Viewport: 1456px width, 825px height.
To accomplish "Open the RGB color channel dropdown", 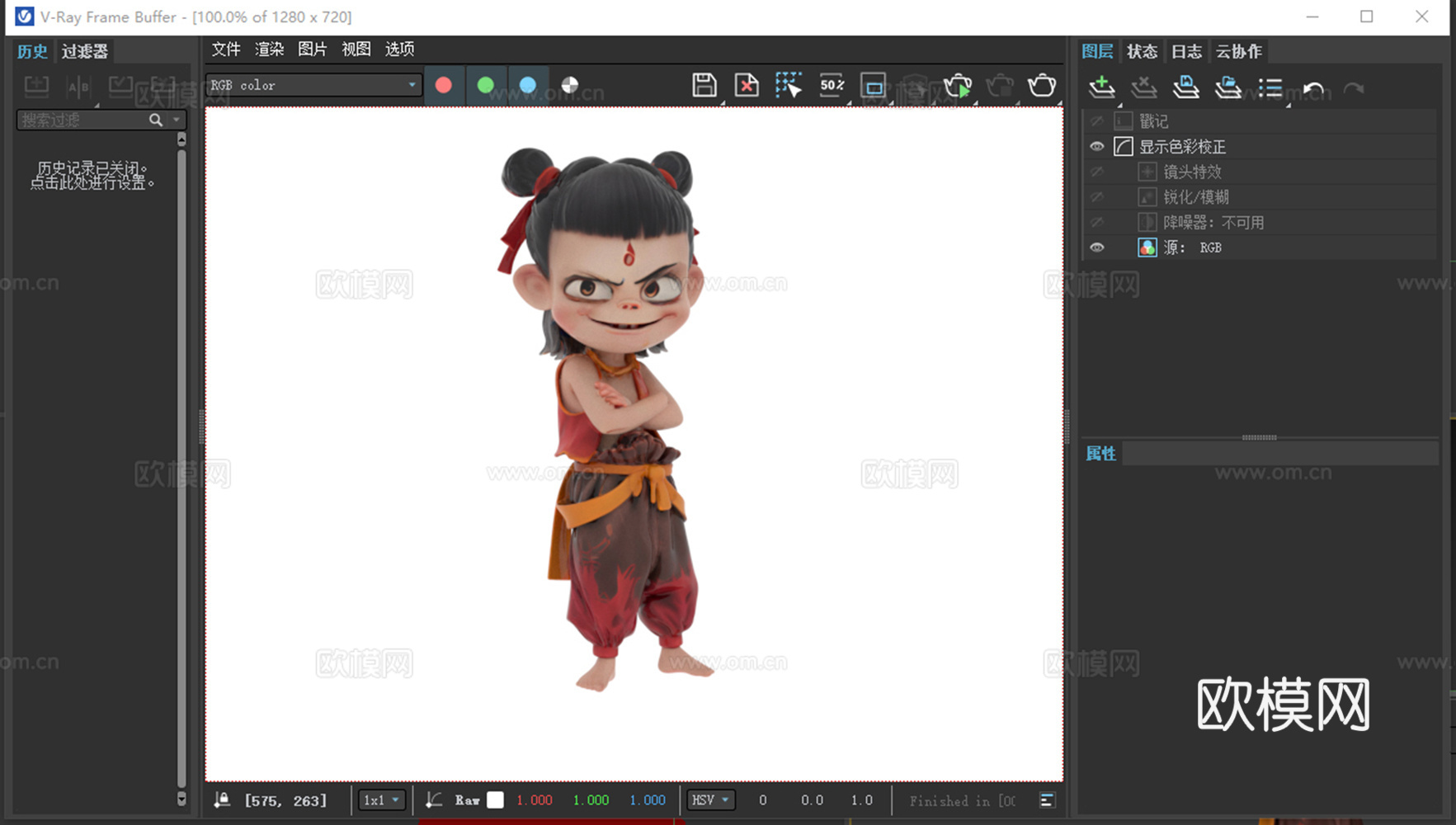I will click(313, 85).
